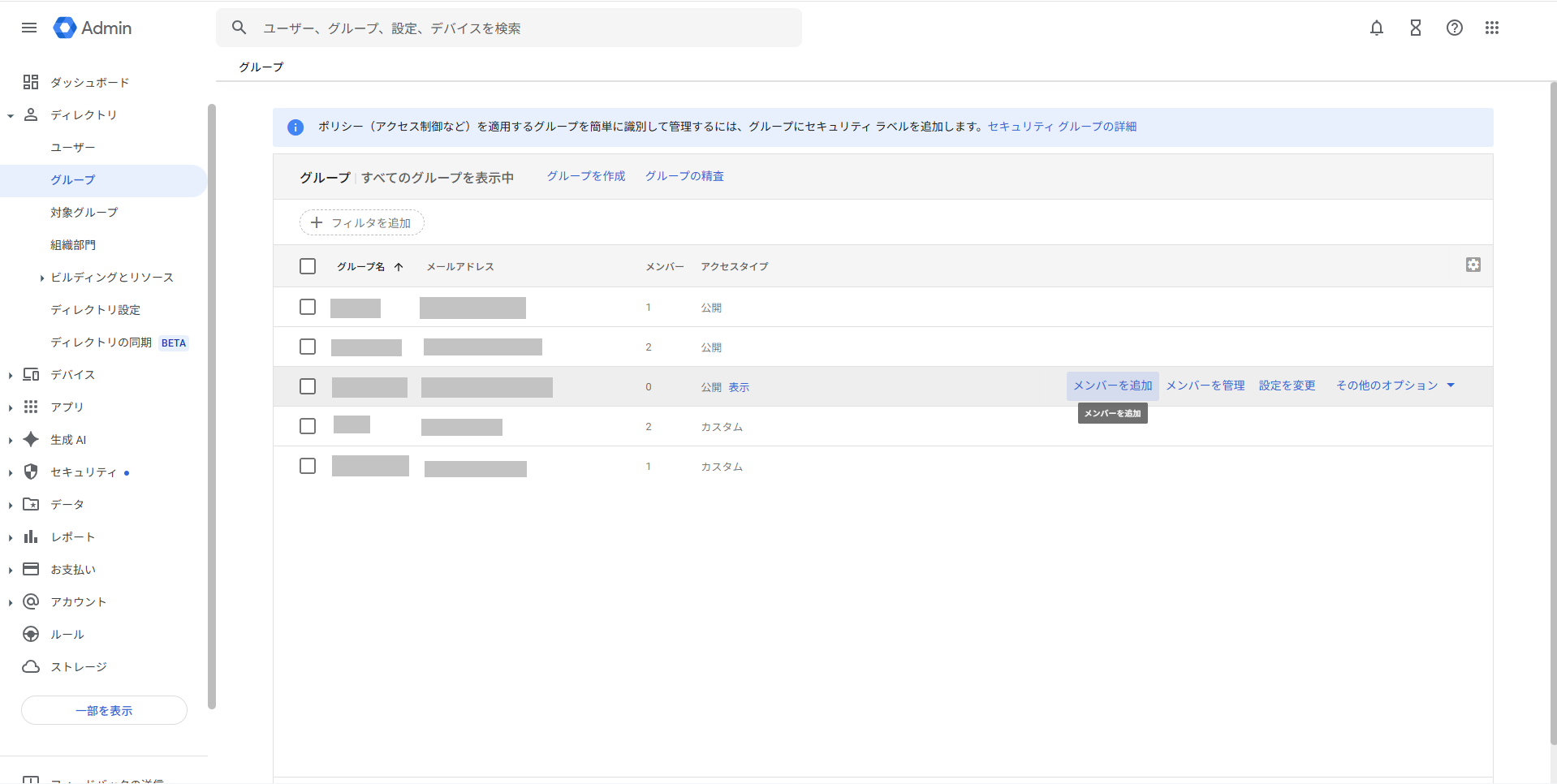This screenshot has height=784, width=1557.
Task: Click the セキュリティ shield icon
Action: click(31, 472)
